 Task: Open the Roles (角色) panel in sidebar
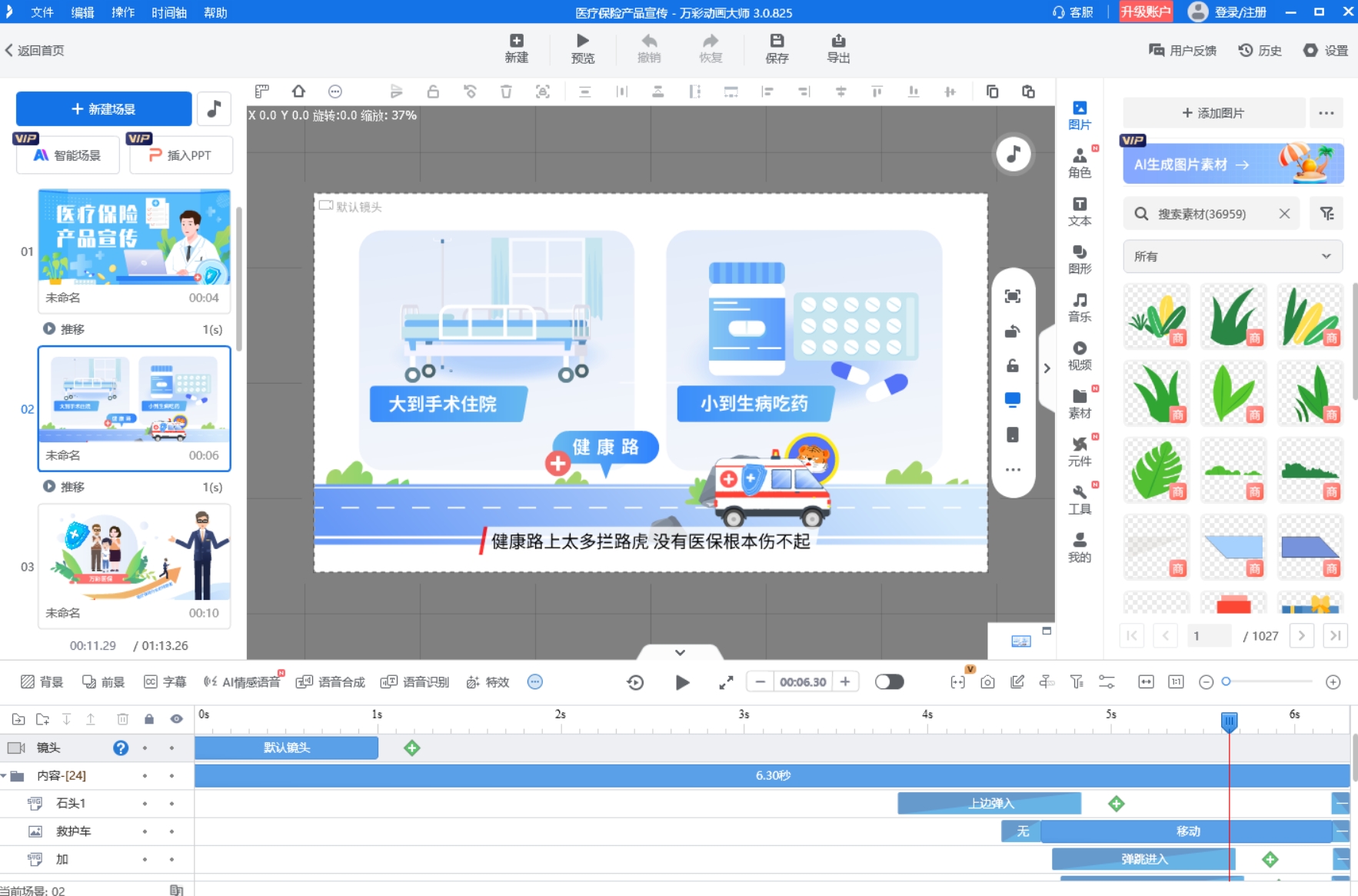coord(1079,162)
